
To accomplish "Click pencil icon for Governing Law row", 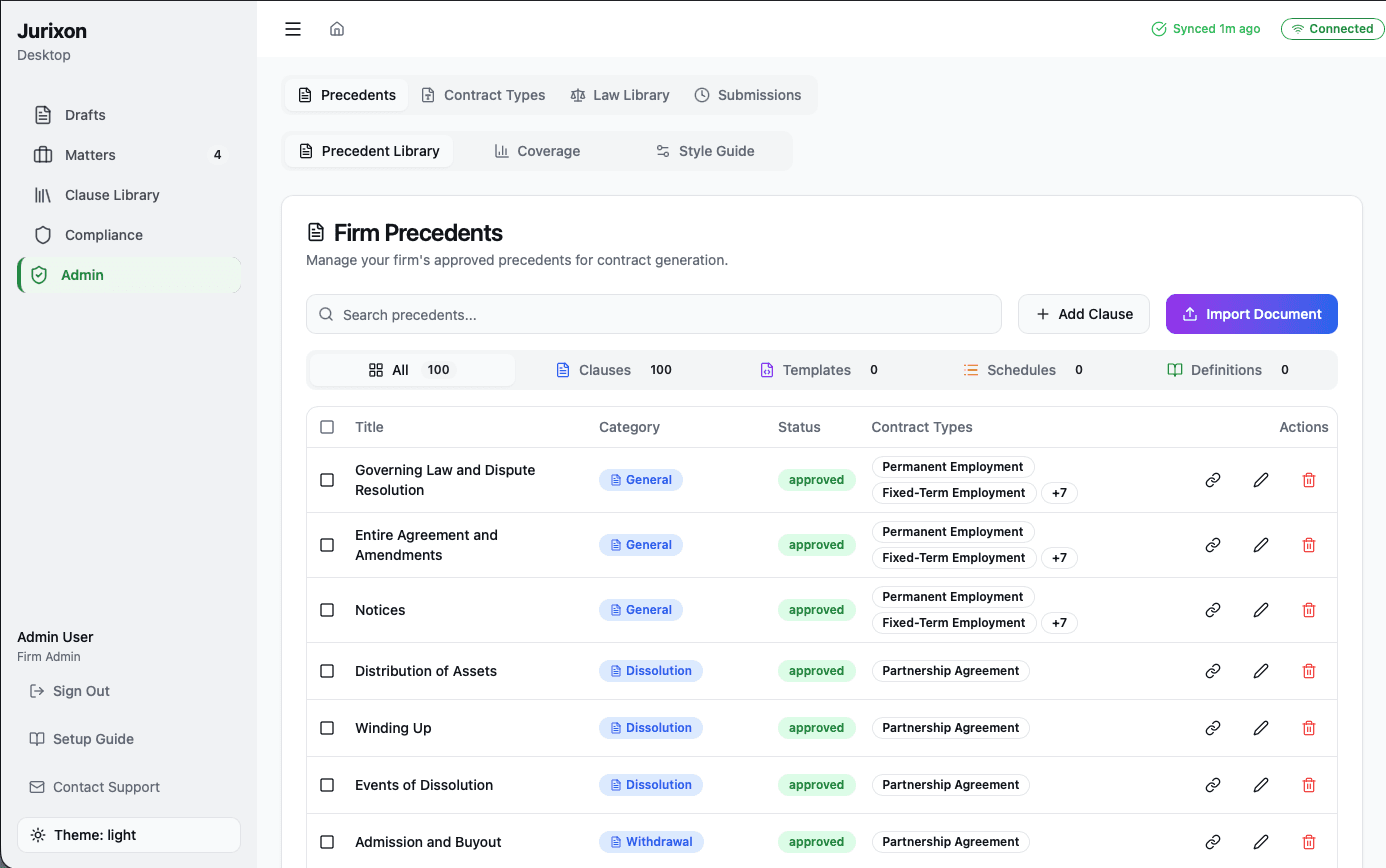I will 1261,480.
